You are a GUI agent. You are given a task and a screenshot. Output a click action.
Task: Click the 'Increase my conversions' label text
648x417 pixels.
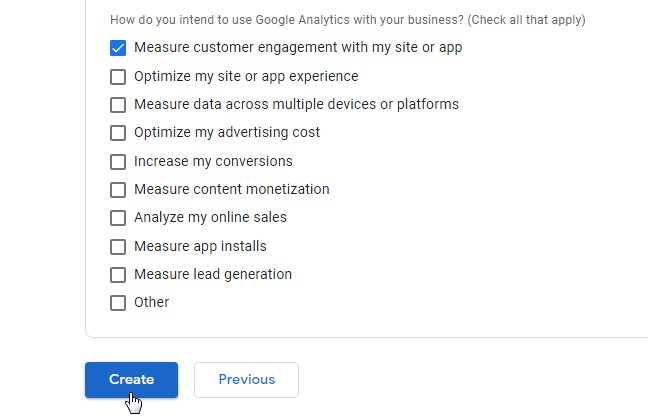click(x=213, y=161)
